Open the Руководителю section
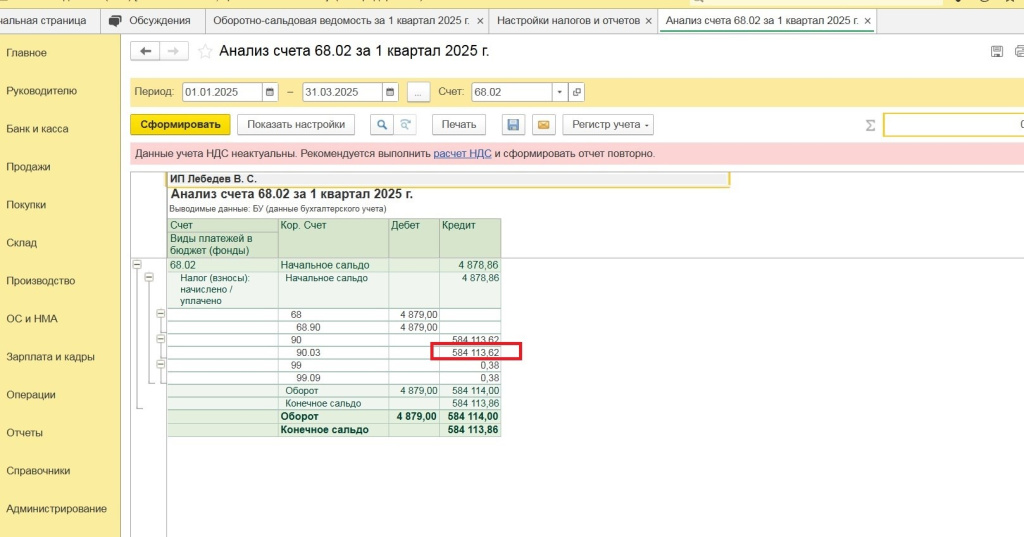1024x537 pixels. pos(42,91)
